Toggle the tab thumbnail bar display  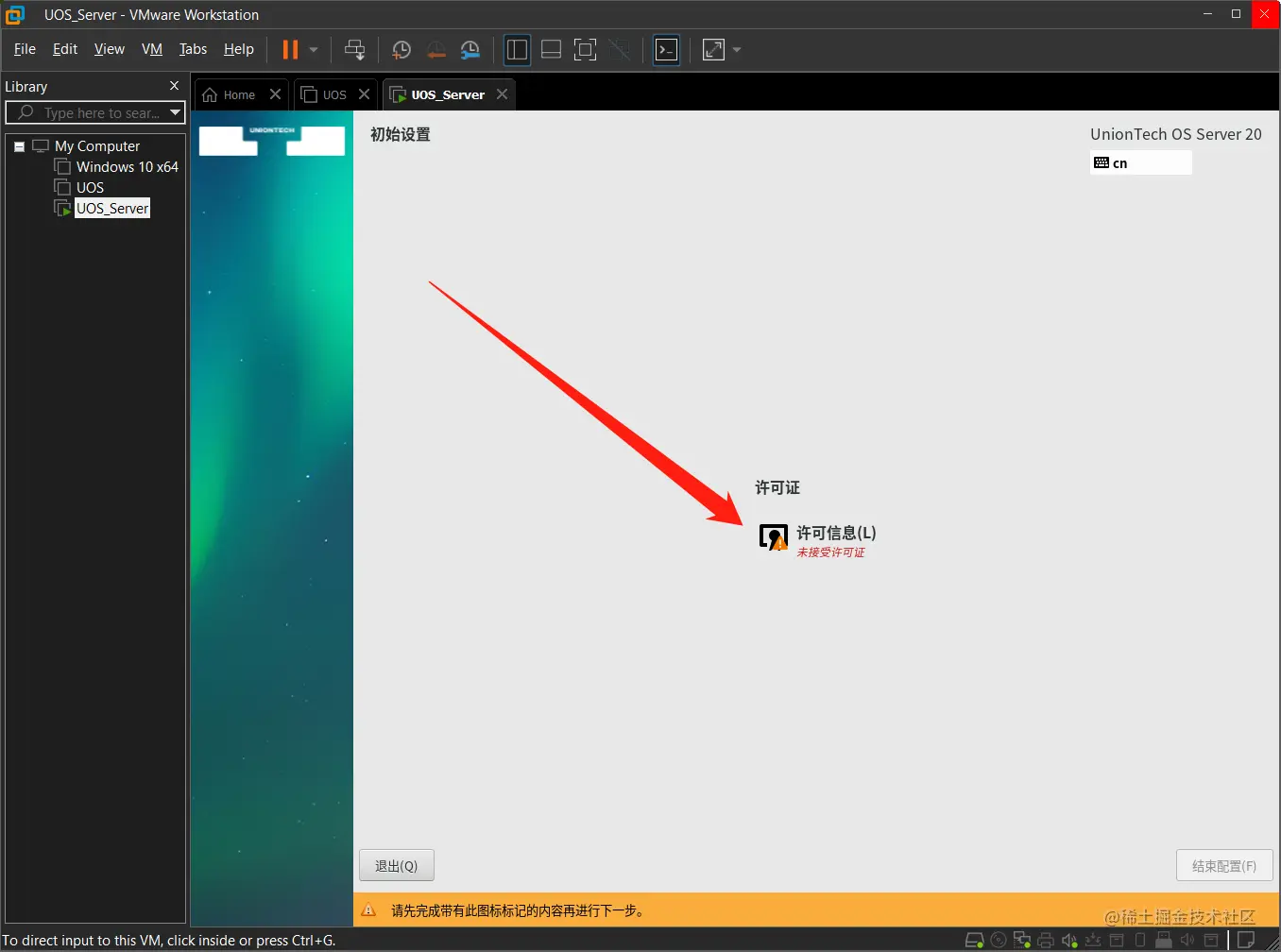551,49
